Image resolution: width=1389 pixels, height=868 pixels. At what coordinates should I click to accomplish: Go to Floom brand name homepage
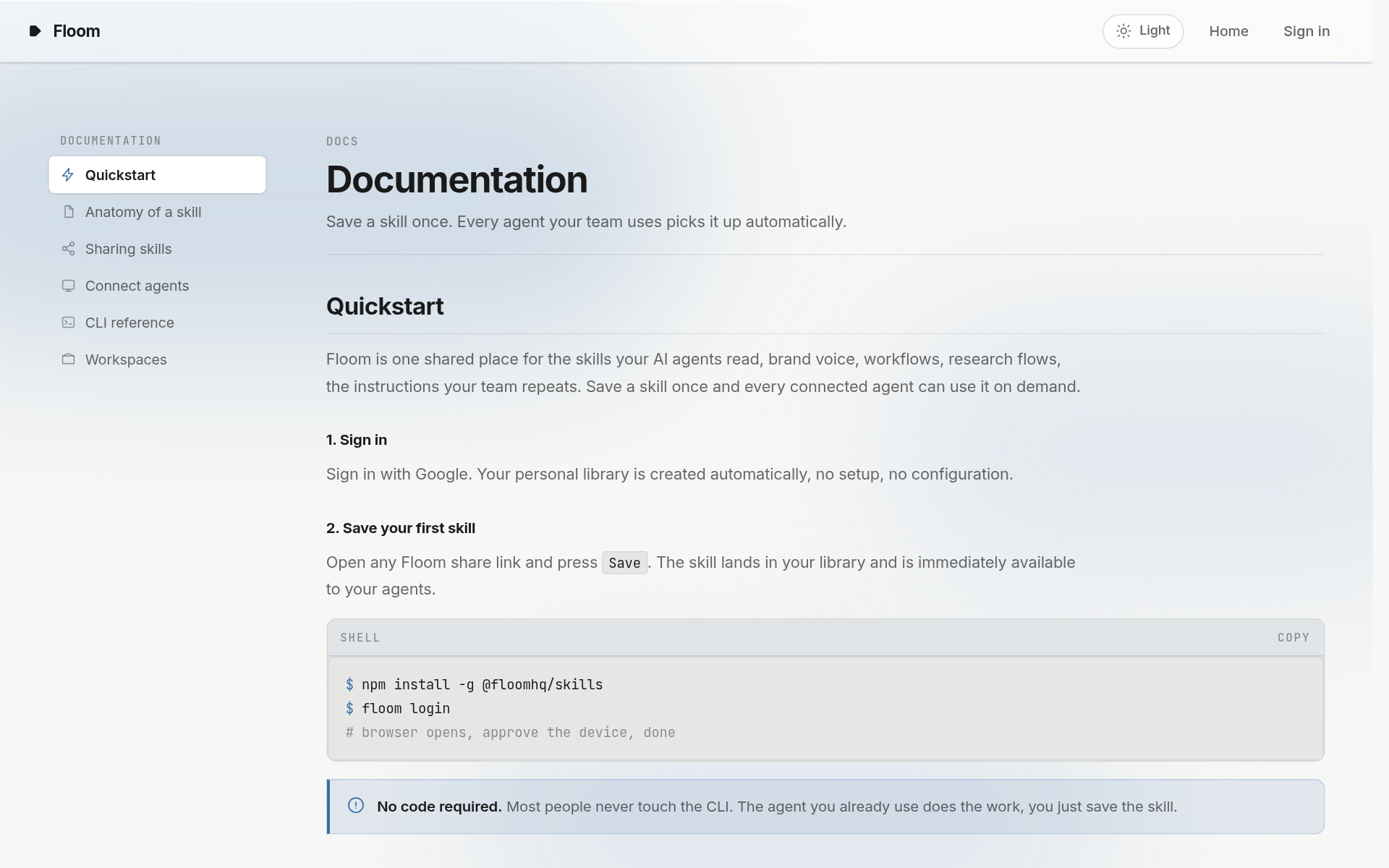77,31
